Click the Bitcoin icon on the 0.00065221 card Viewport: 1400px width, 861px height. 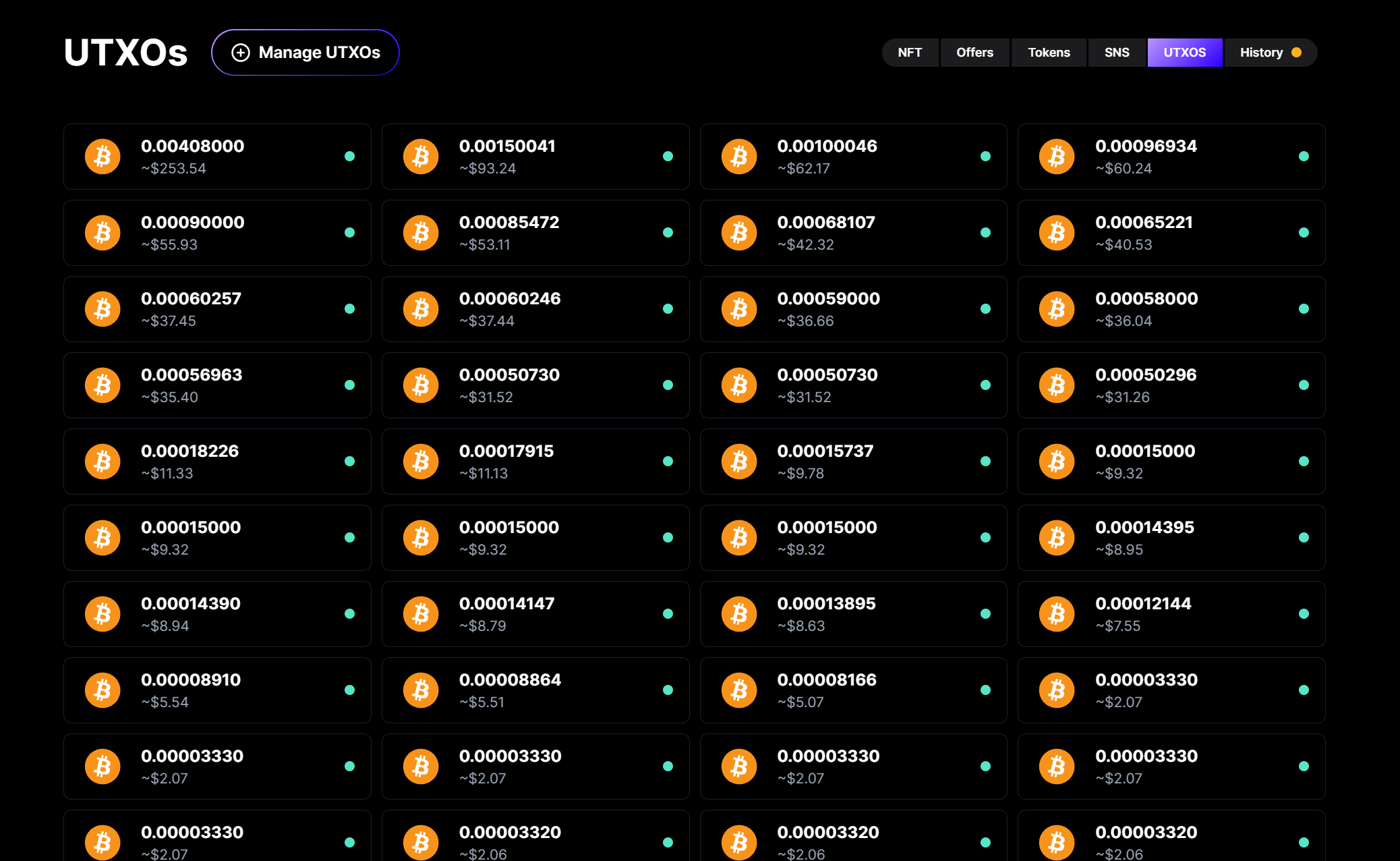[x=1057, y=233]
